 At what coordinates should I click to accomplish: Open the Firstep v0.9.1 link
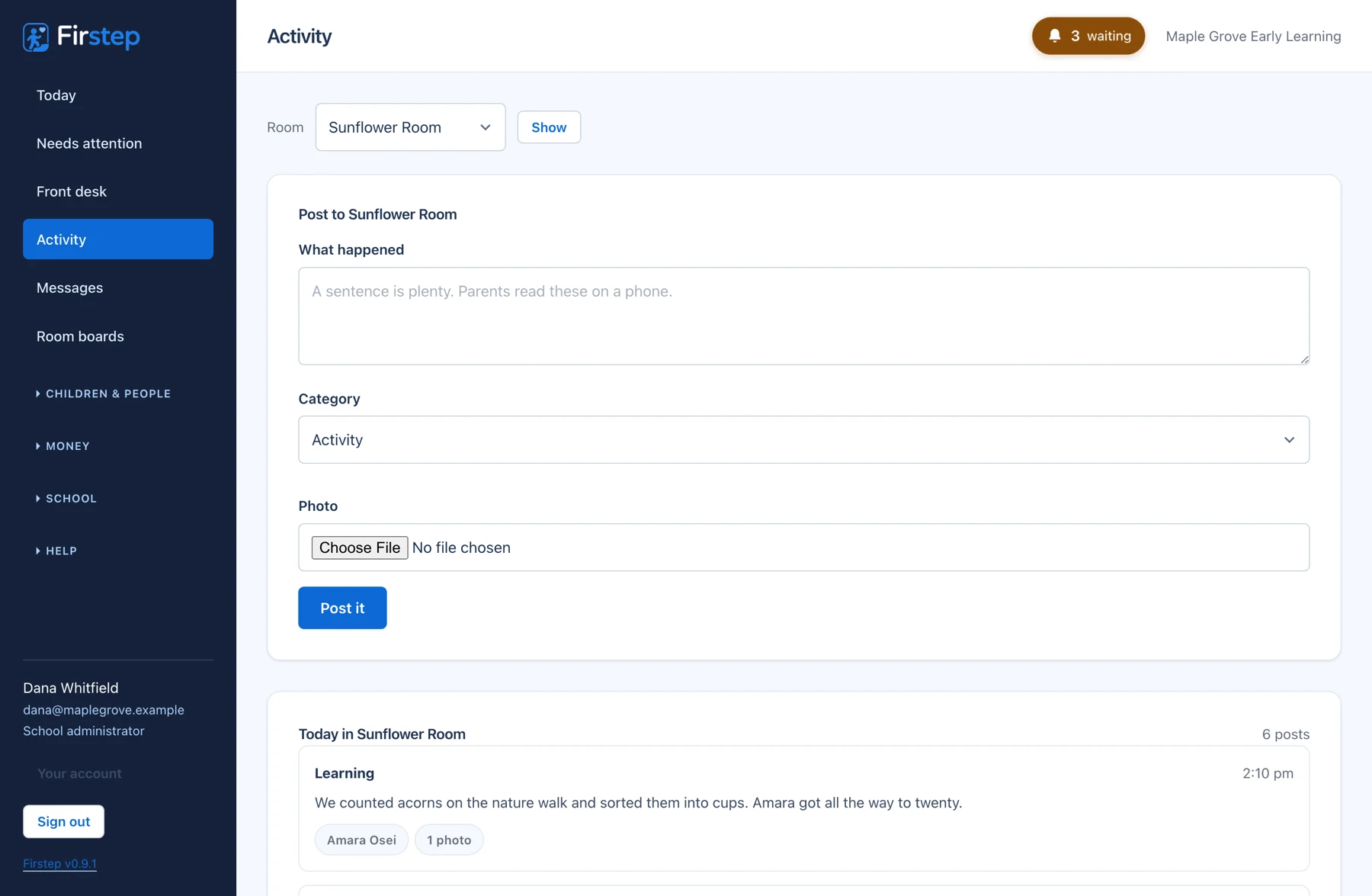coord(59,863)
